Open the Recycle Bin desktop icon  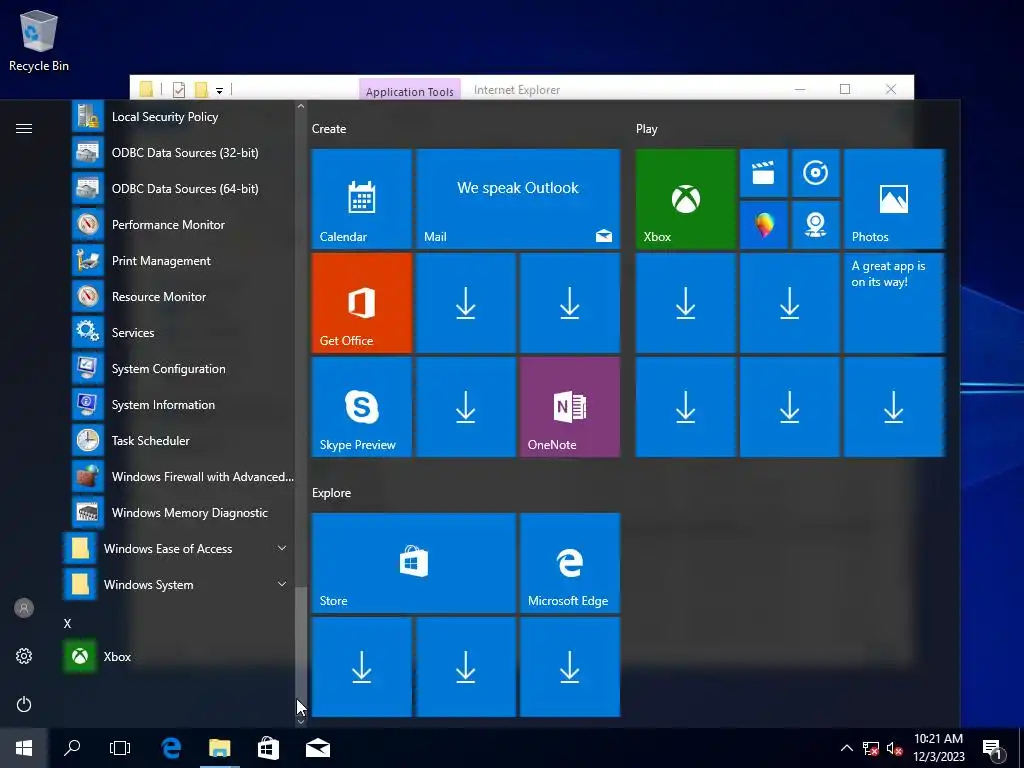[x=39, y=40]
